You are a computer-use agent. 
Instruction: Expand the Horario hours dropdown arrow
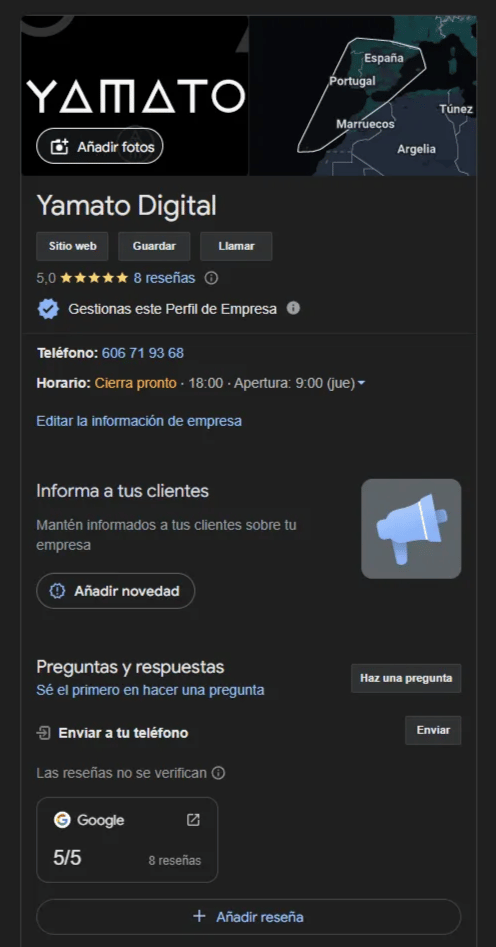361,384
